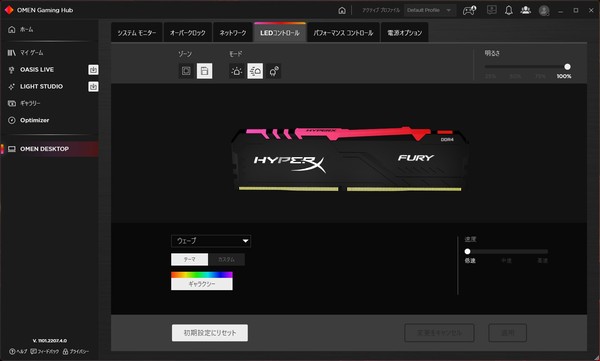
Task: Click the brightness slider handle at 100%
Action: pyautogui.click(x=567, y=67)
